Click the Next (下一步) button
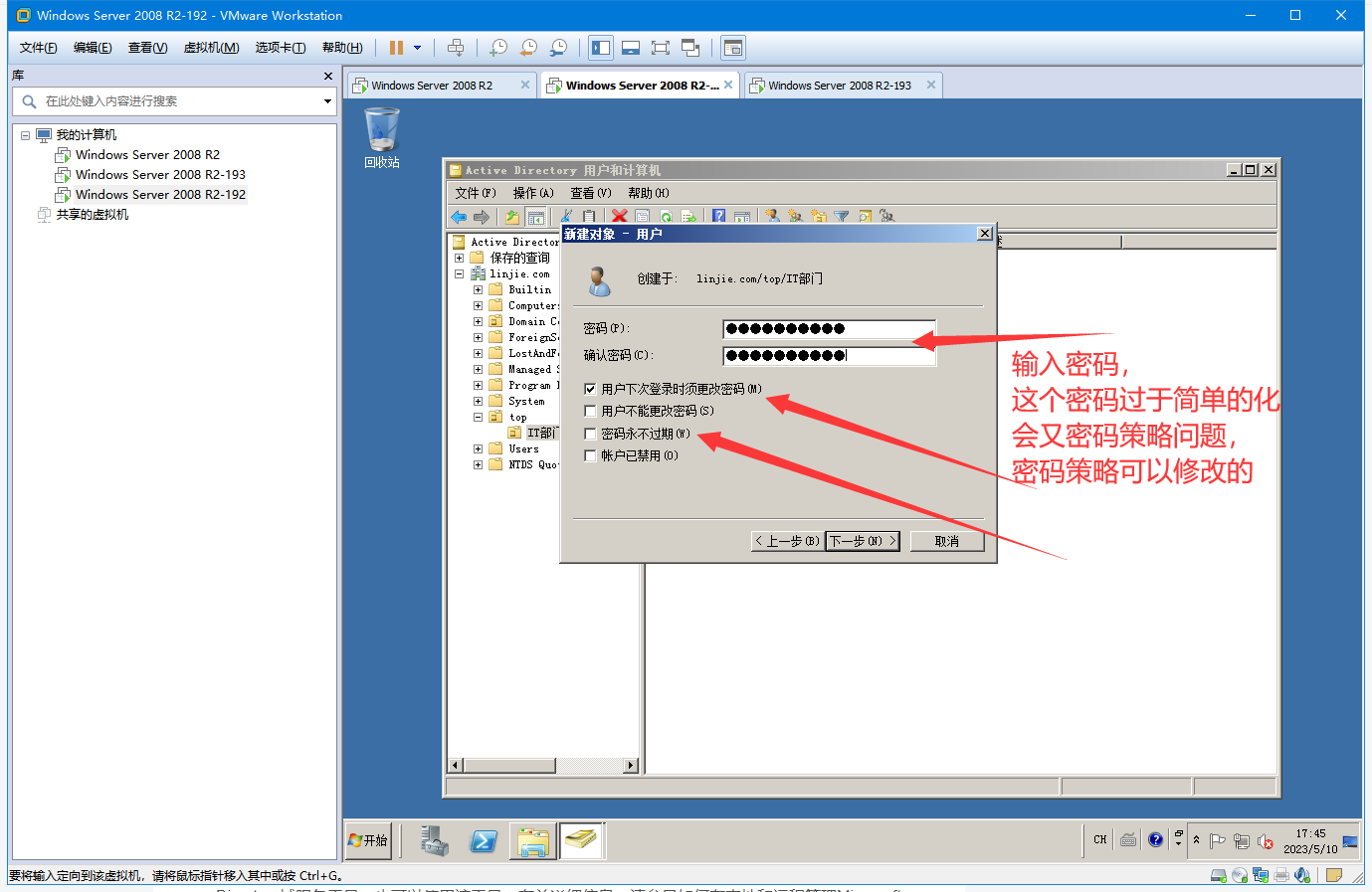The image size is (1372, 892). [x=863, y=541]
